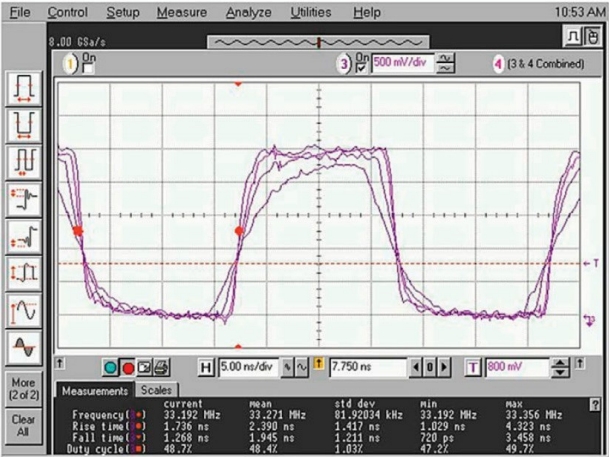The image size is (609, 457).
Task: Click the fall time measurement icon
Action: pos(23,197)
